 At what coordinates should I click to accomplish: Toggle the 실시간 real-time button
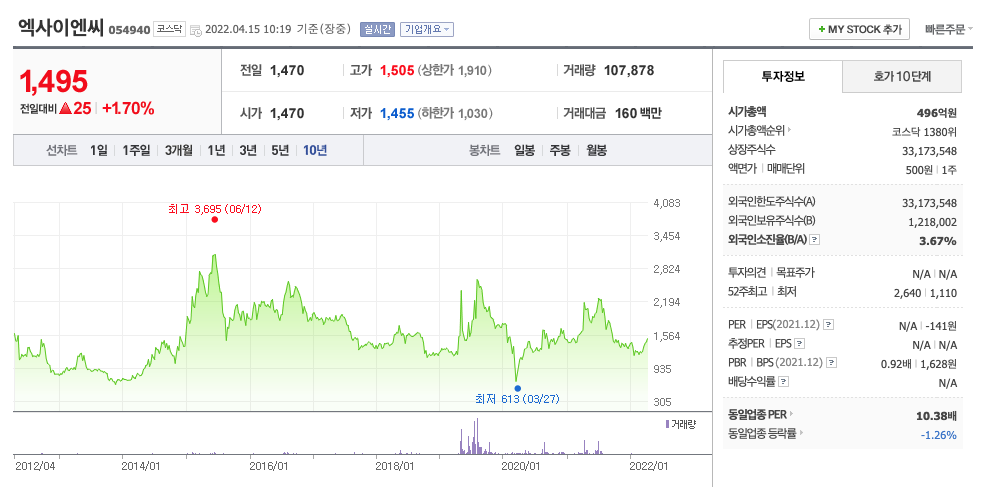377,29
